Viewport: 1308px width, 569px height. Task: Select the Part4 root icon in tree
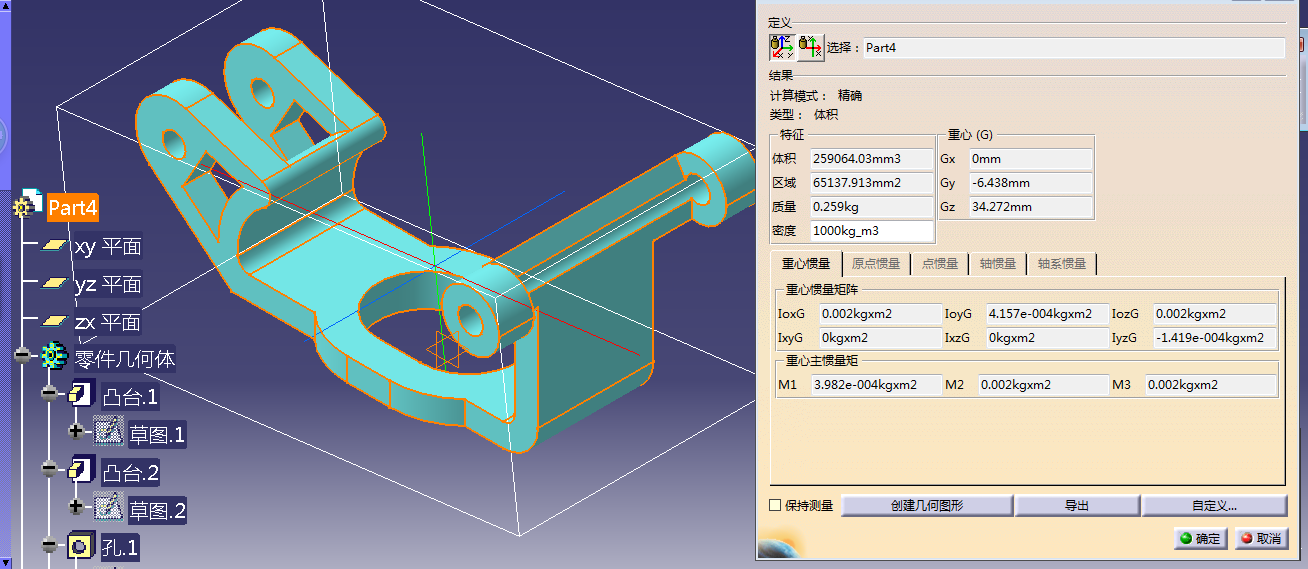27,207
